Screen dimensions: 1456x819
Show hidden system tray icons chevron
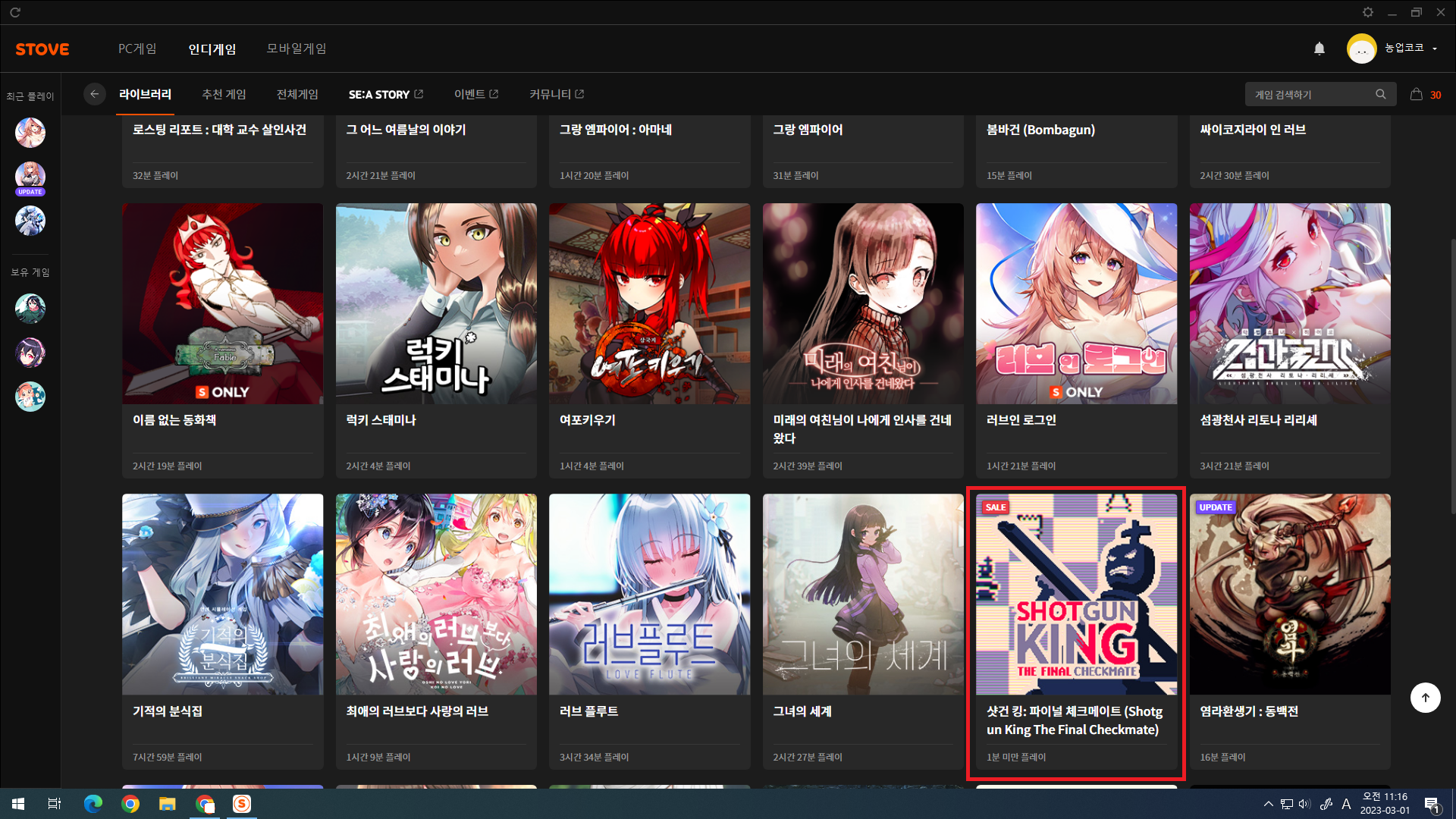coord(1268,804)
